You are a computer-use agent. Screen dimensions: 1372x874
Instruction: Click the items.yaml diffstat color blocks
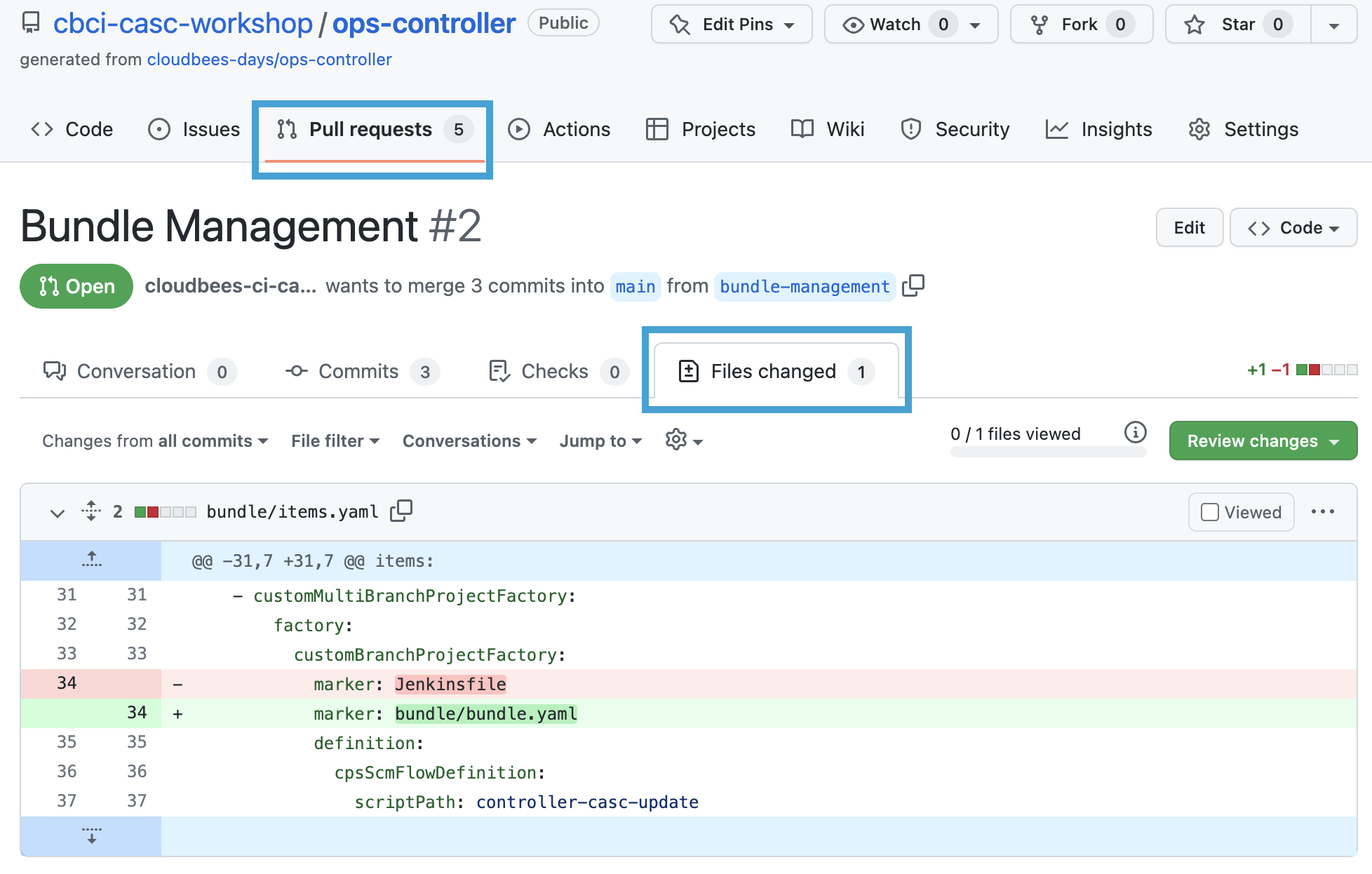coord(166,511)
